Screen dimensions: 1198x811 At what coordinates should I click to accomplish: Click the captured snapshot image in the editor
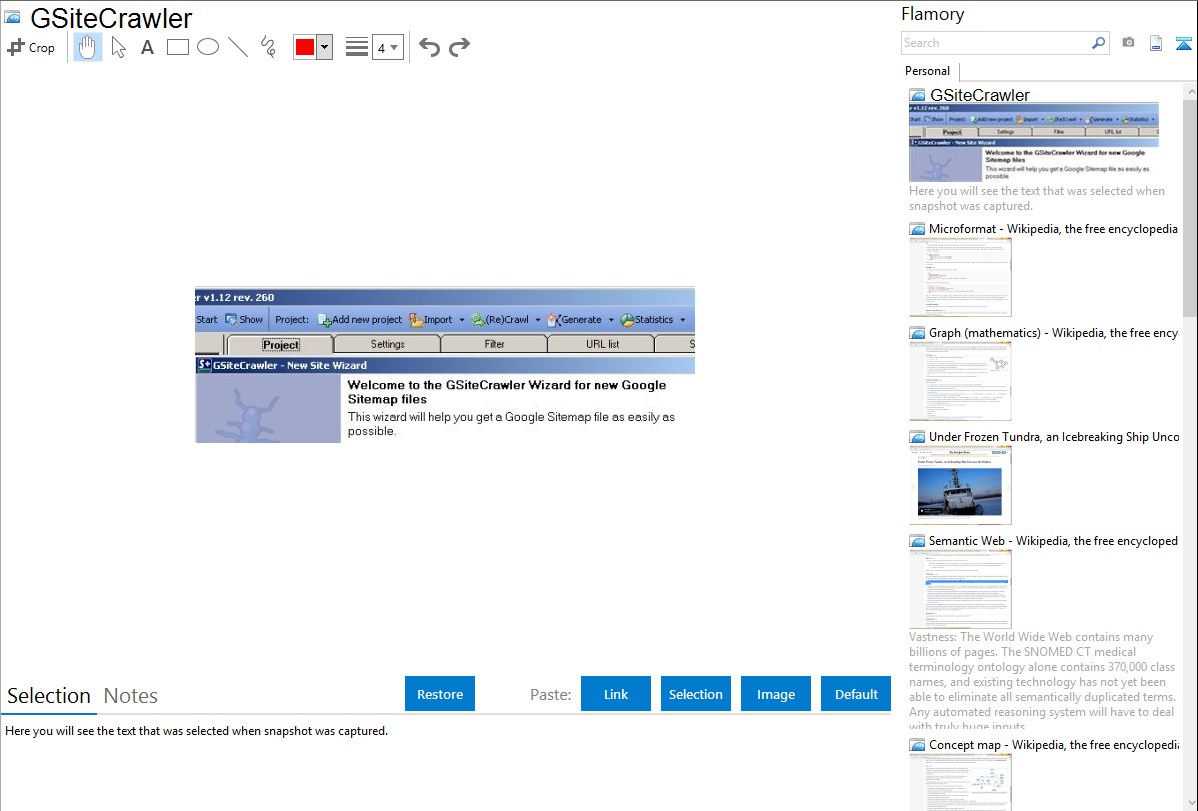(x=445, y=365)
